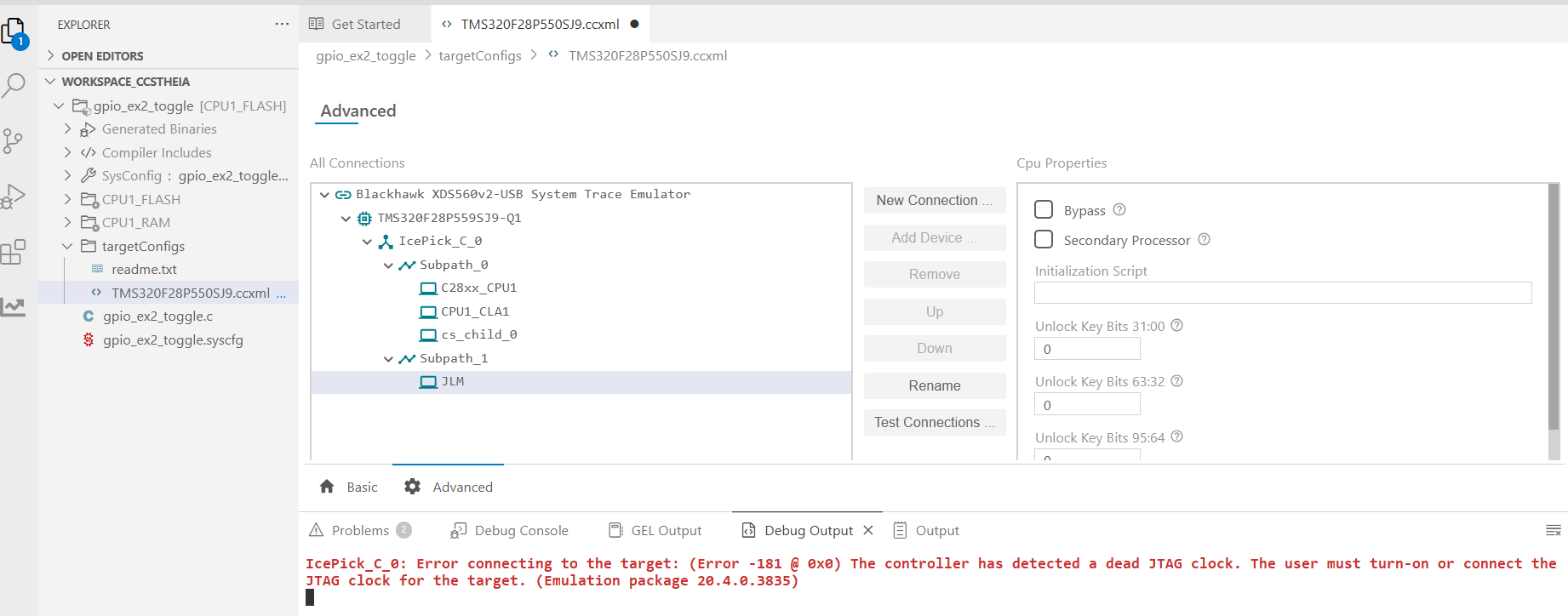Click help icon for Unlock Key Bits 31:00
The height and width of the screenshot is (616, 1568).
[x=1176, y=325]
